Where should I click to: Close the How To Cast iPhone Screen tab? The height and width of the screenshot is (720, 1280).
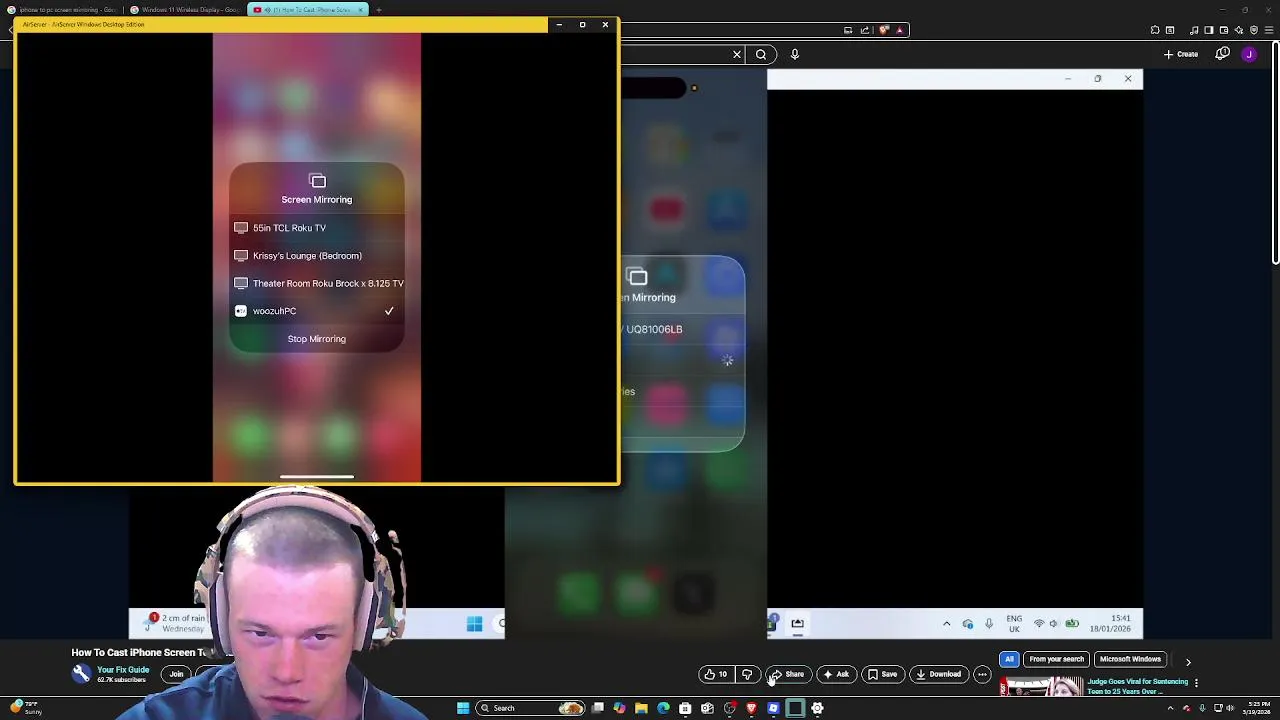361,10
